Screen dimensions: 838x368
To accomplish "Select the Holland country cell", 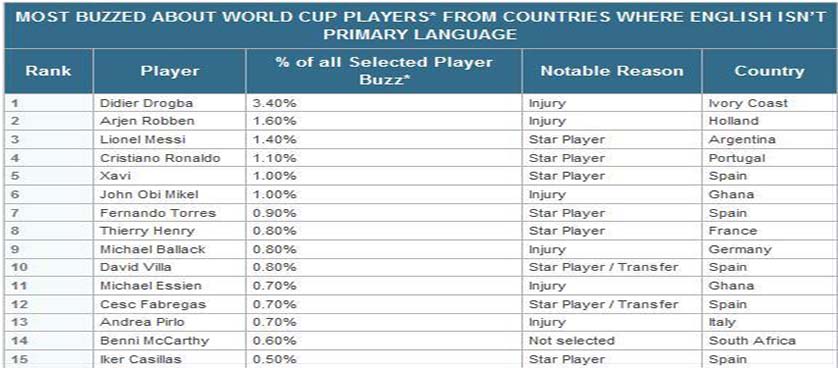I will coord(769,121).
